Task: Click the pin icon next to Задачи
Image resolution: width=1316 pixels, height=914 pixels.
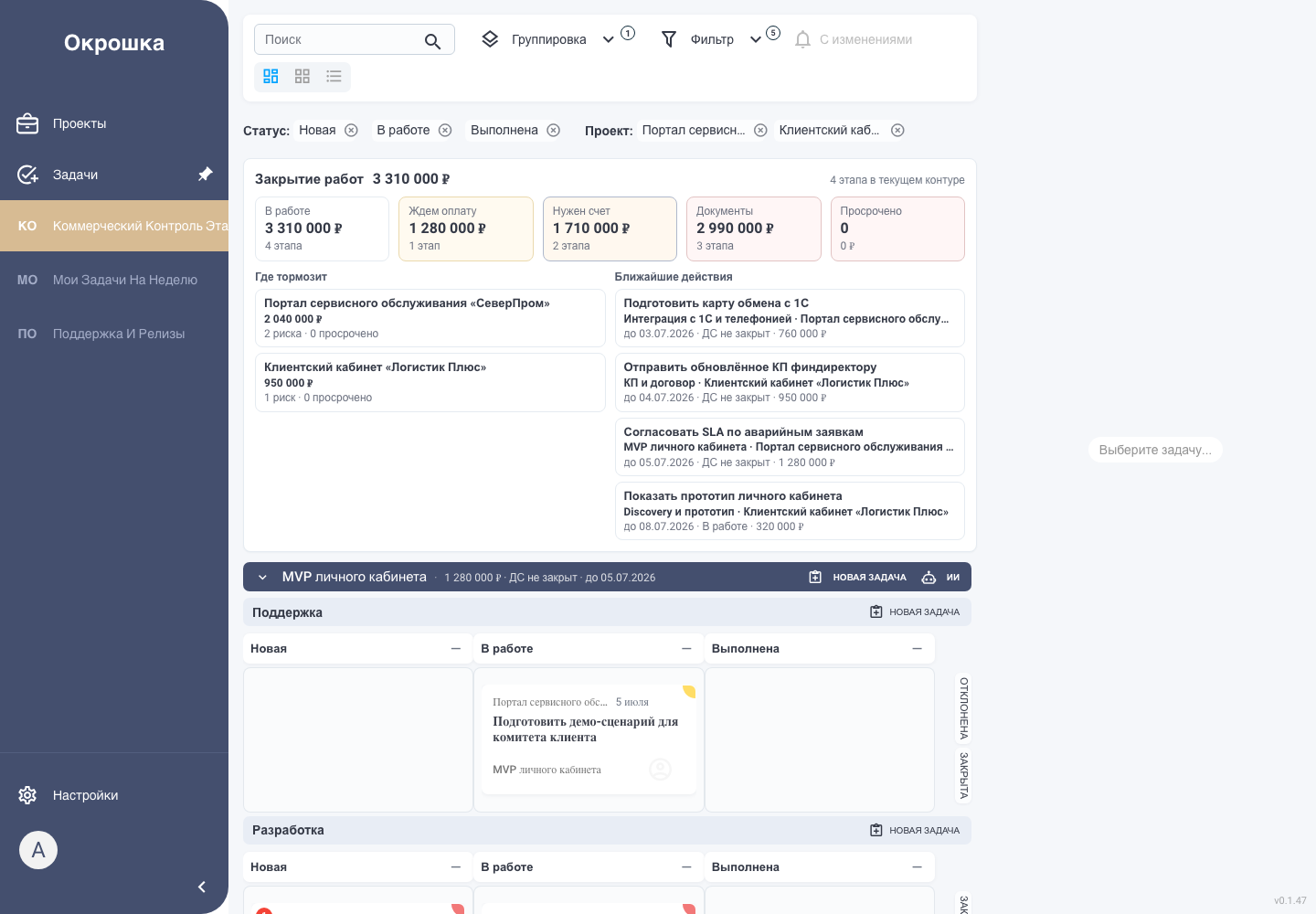Action: 206,174
